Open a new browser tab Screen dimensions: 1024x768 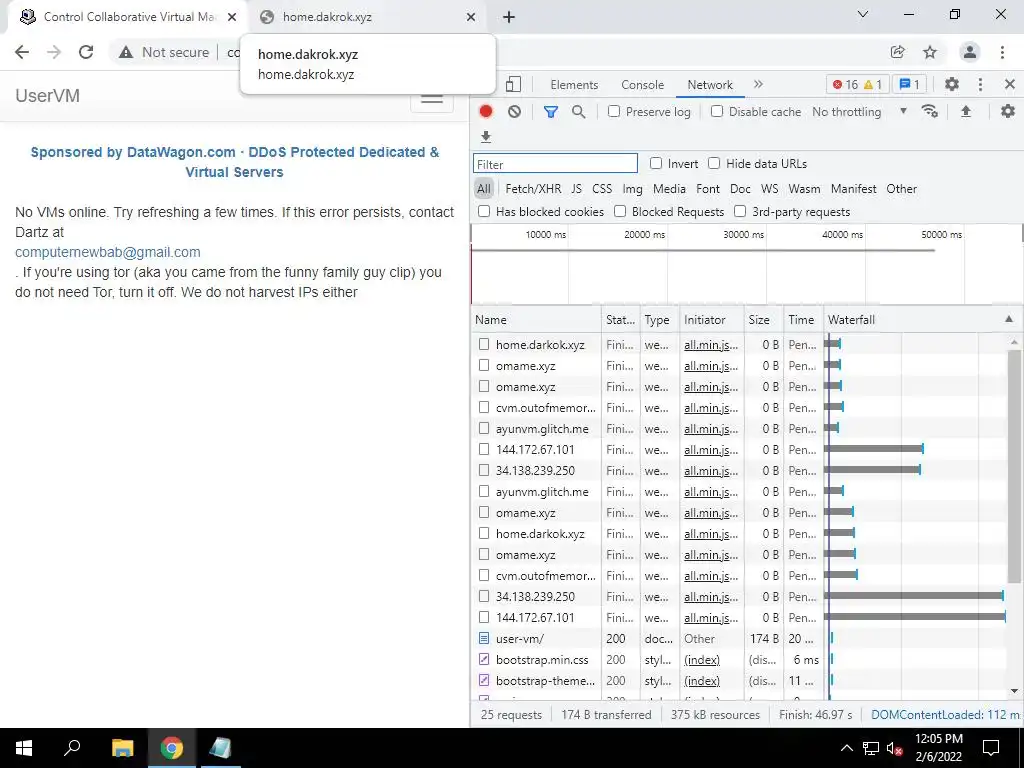pos(509,17)
